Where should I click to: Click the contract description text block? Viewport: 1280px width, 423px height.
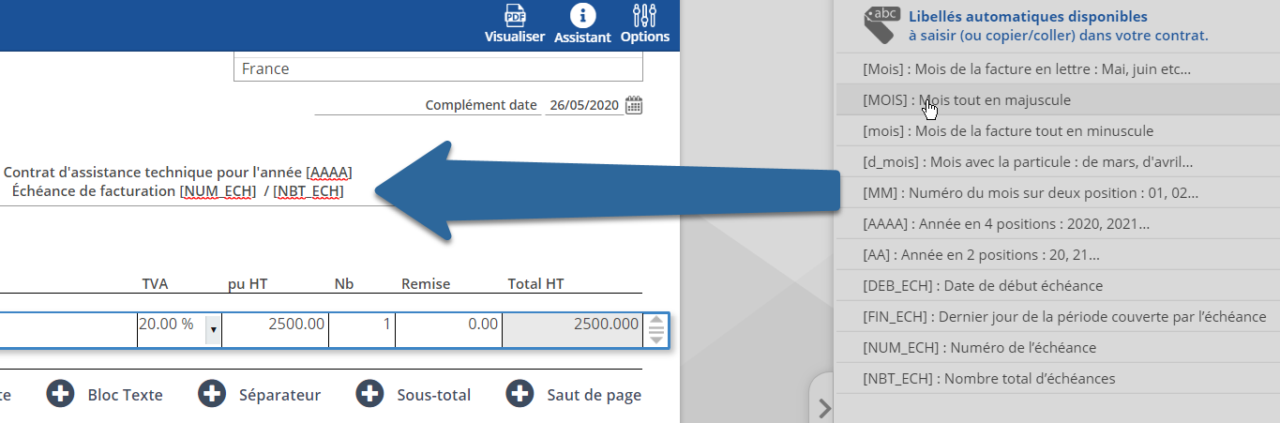178,181
